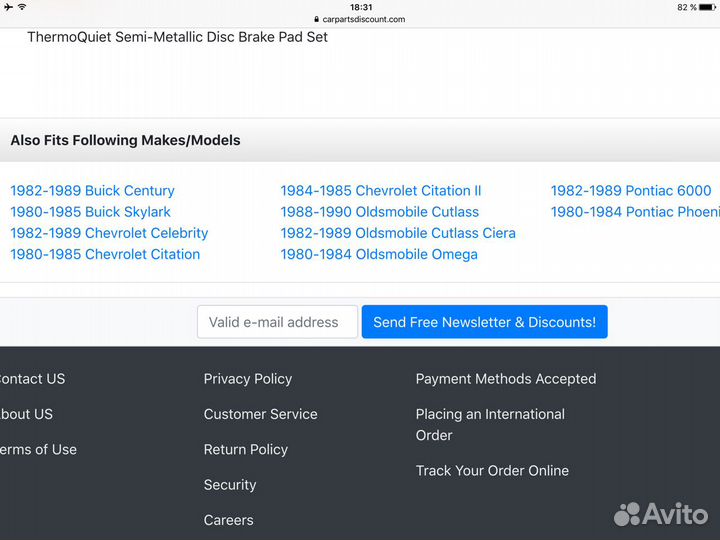View the Return Policy page
The image size is (720, 540).
245,450
